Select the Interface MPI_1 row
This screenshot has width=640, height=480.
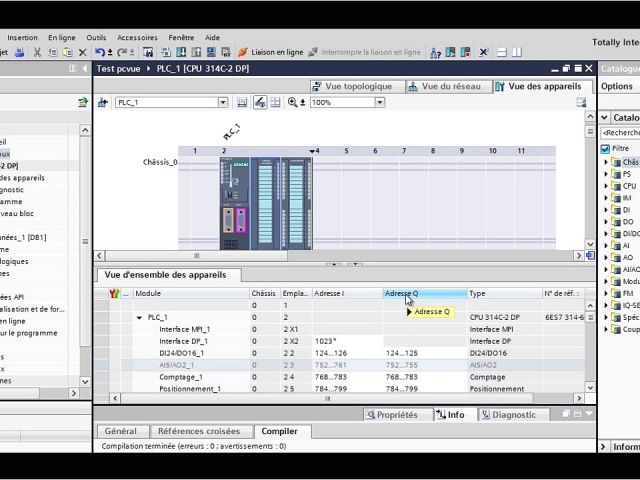[x=339, y=329]
